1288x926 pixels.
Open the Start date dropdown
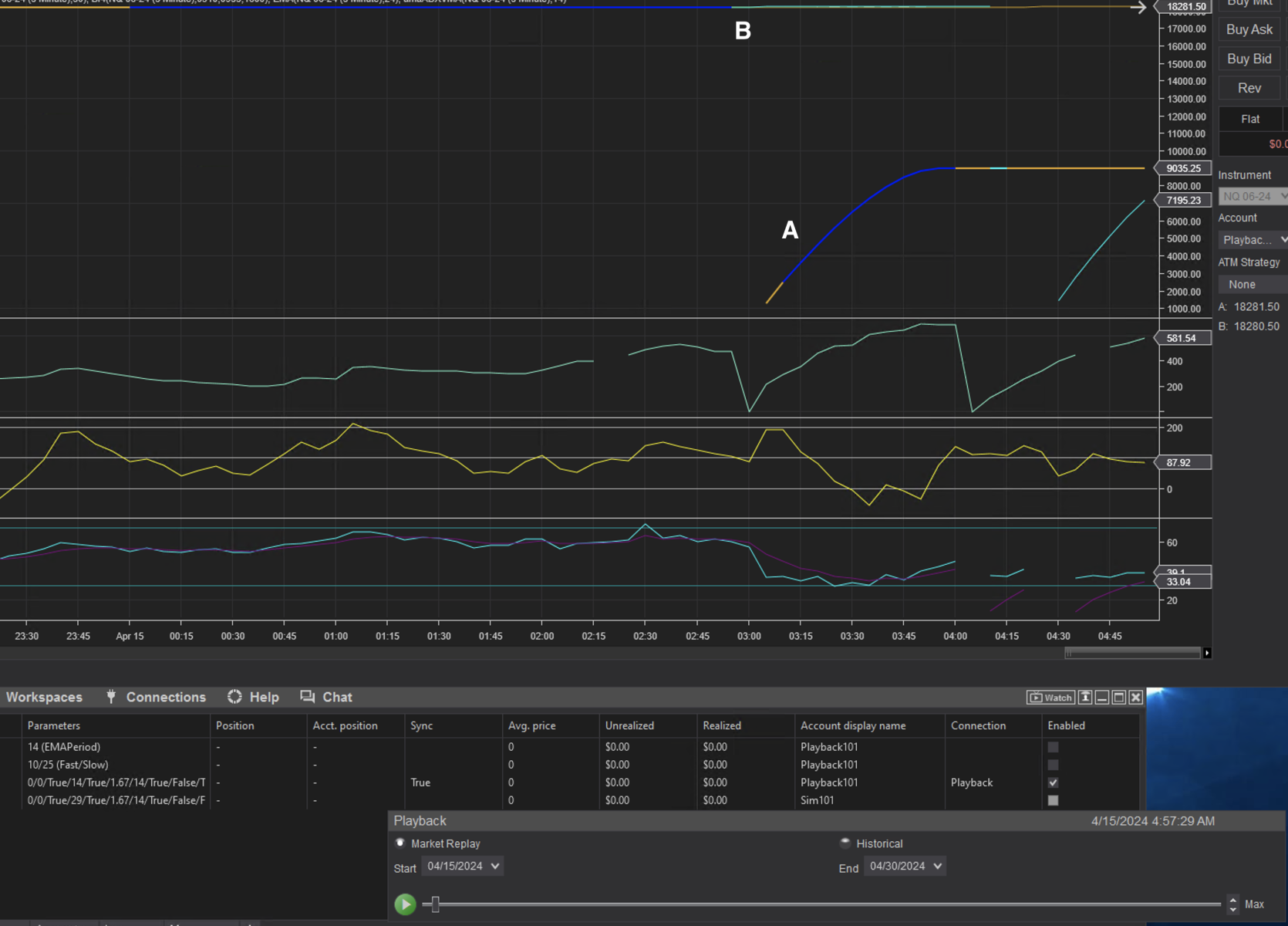(494, 867)
